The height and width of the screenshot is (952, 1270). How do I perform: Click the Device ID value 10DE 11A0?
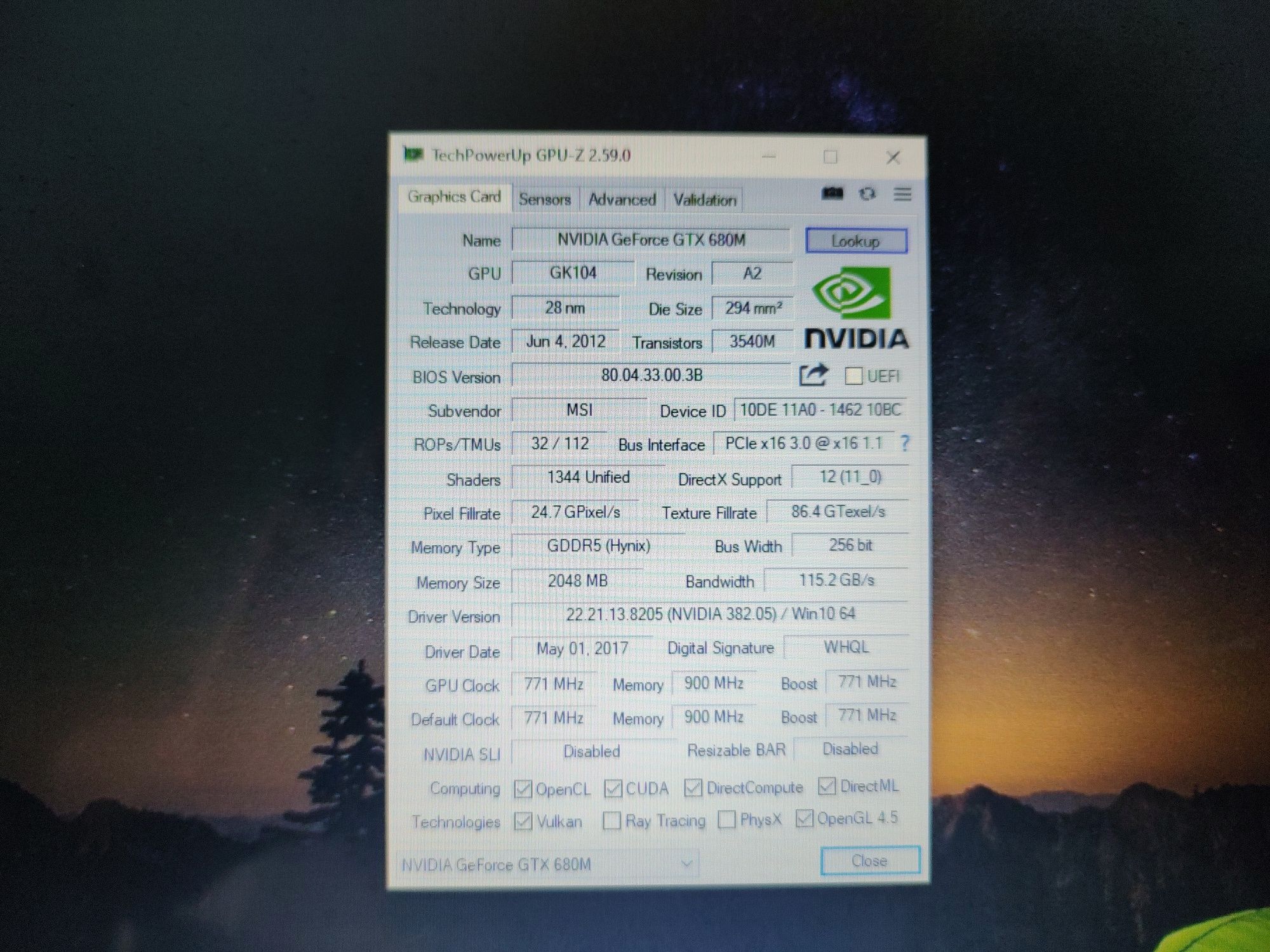[x=820, y=410]
